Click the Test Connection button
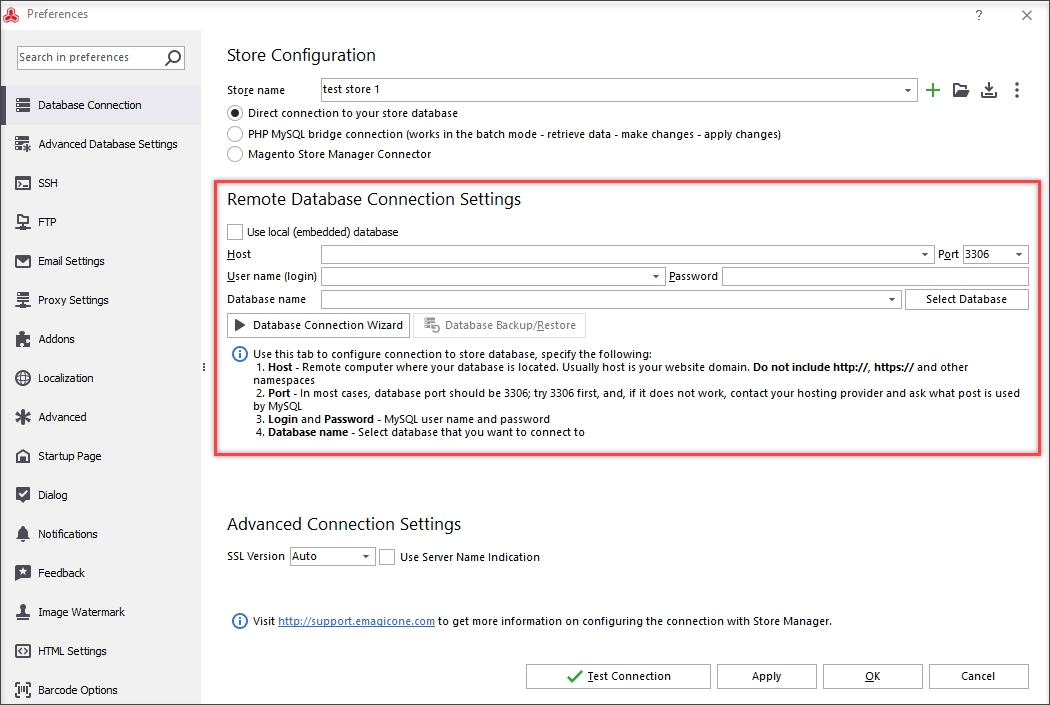 pyautogui.click(x=618, y=676)
